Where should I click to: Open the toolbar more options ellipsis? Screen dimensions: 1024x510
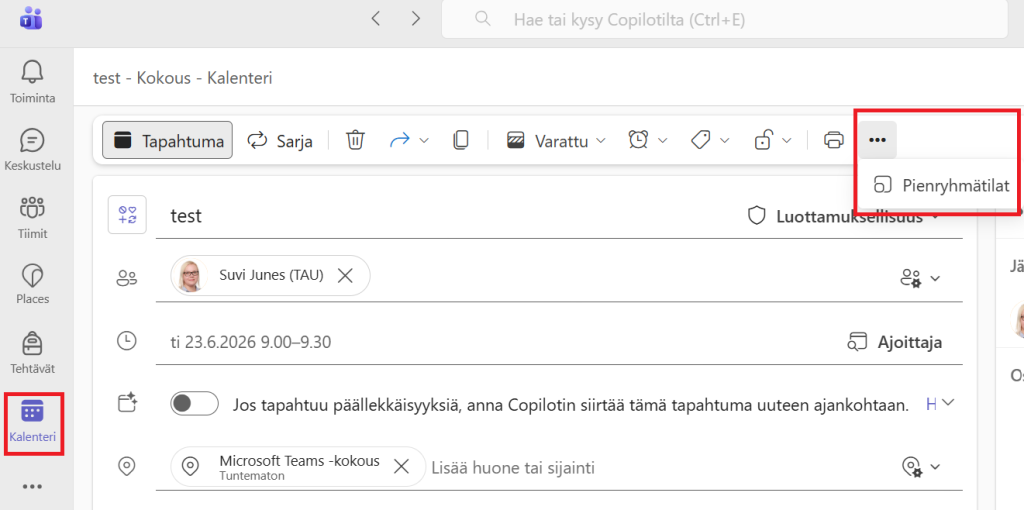pos(878,140)
